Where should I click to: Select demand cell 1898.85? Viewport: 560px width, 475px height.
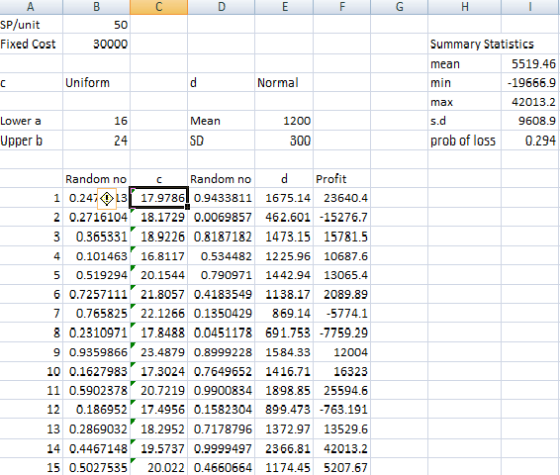[x=284, y=390]
